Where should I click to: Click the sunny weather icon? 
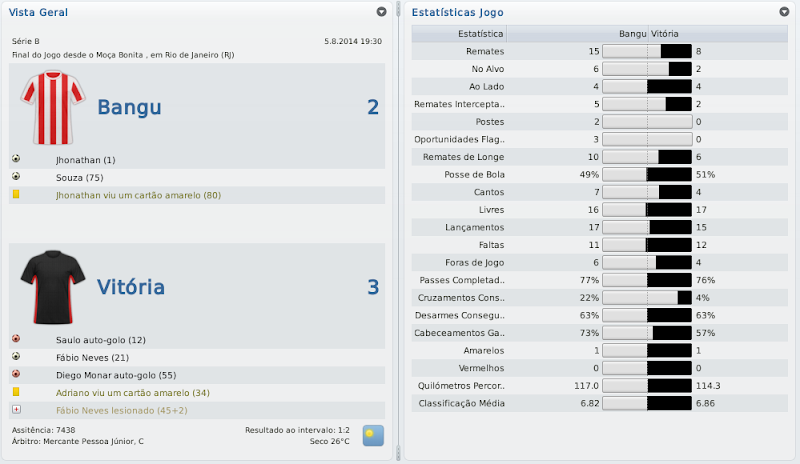373,436
